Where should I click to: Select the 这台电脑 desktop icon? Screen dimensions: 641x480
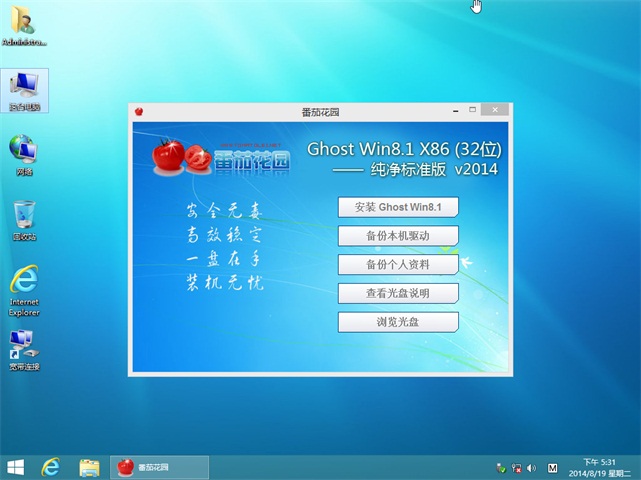pyautogui.click(x=25, y=90)
